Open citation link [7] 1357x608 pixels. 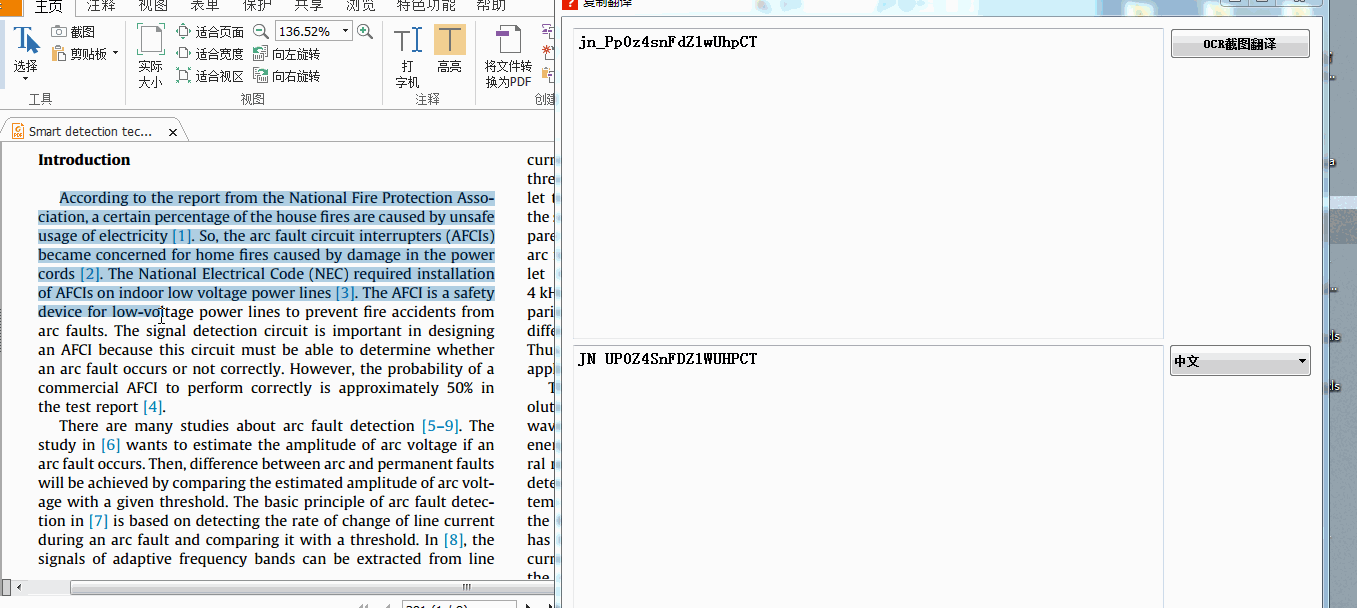(98, 521)
